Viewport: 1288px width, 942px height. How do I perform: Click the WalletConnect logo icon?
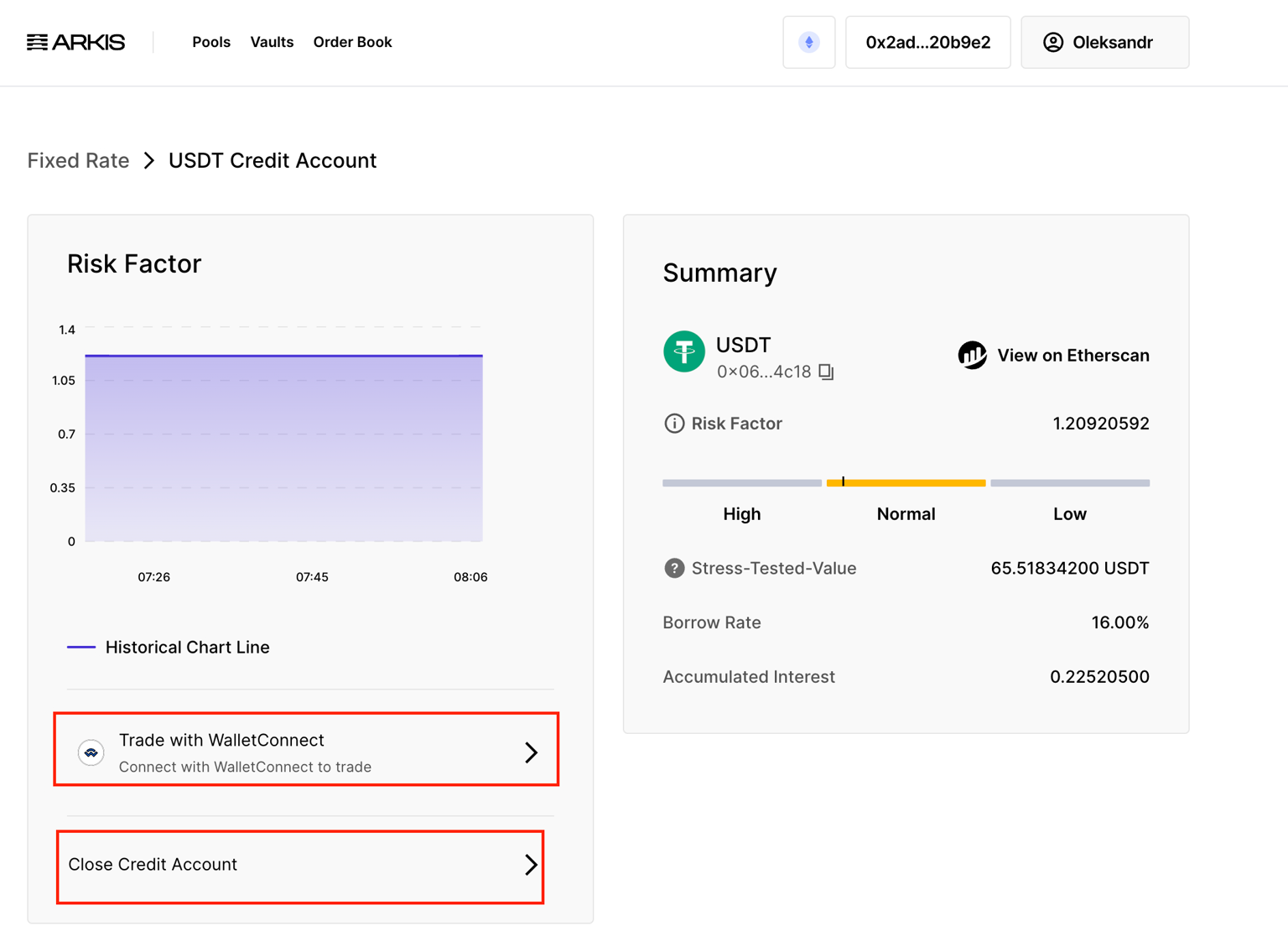pyautogui.click(x=91, y=752)
